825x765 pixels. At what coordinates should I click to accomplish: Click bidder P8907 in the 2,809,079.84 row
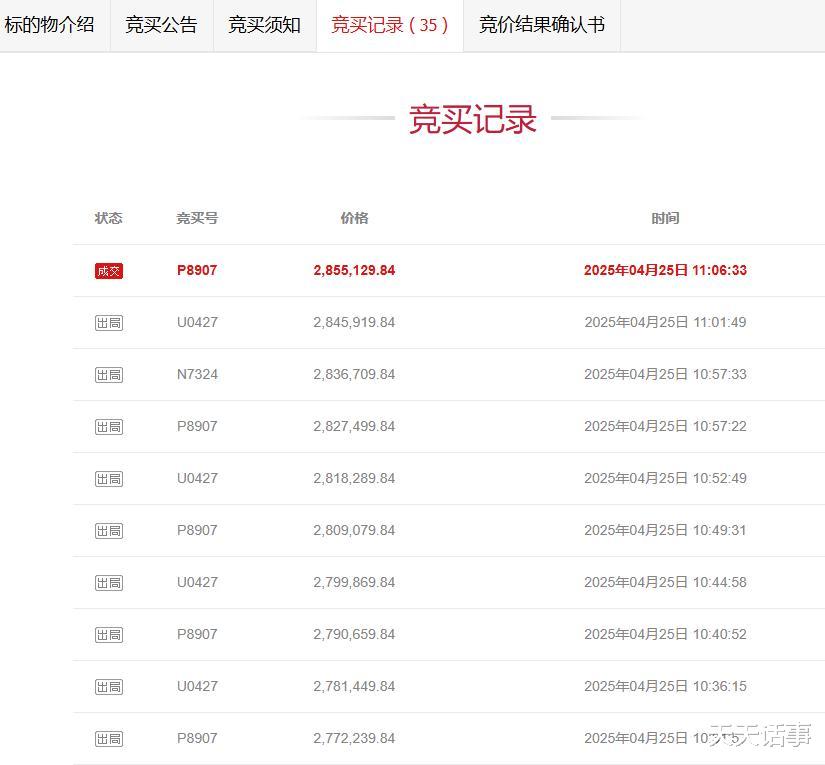pyautogui.click(x=197, y=530)
